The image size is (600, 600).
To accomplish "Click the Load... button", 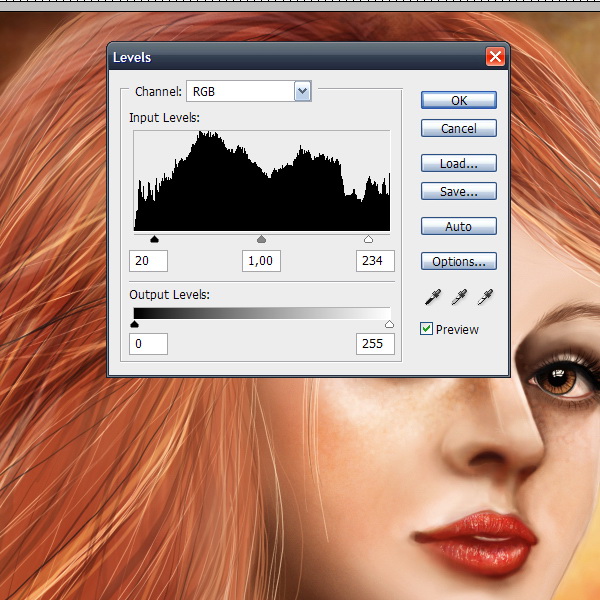I will click(459, 163).
